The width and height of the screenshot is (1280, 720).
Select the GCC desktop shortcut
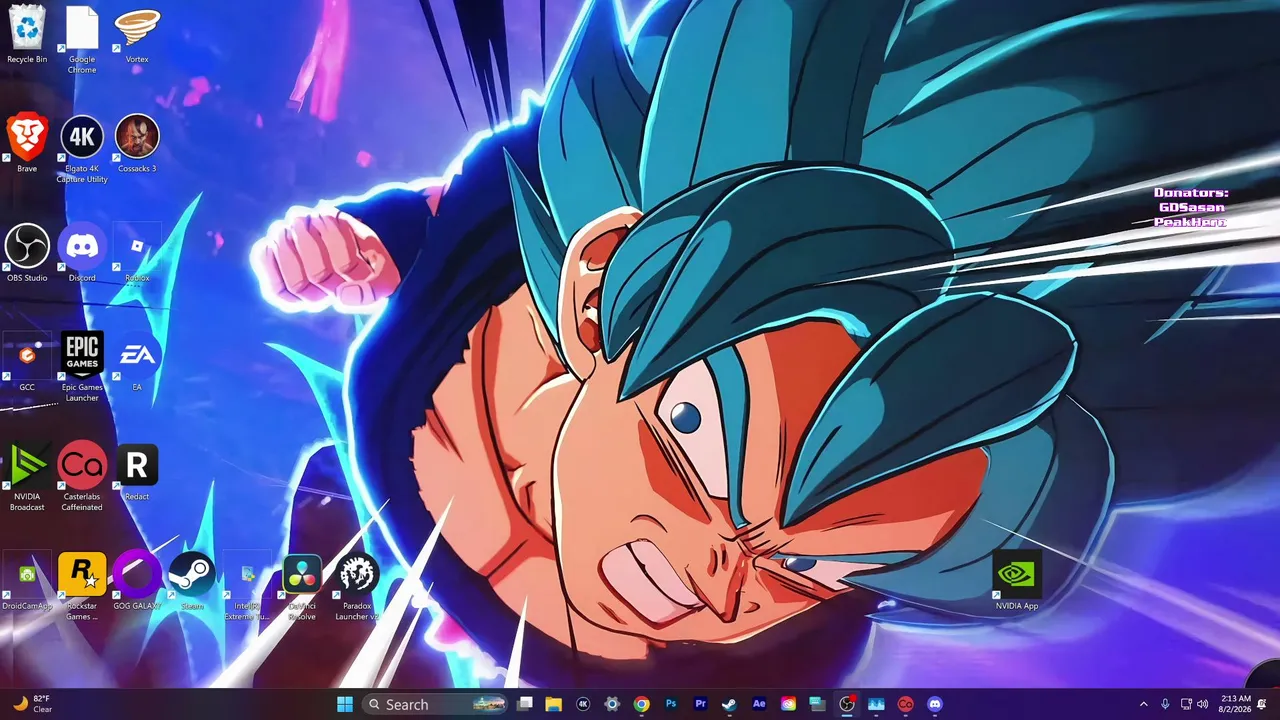27,362
